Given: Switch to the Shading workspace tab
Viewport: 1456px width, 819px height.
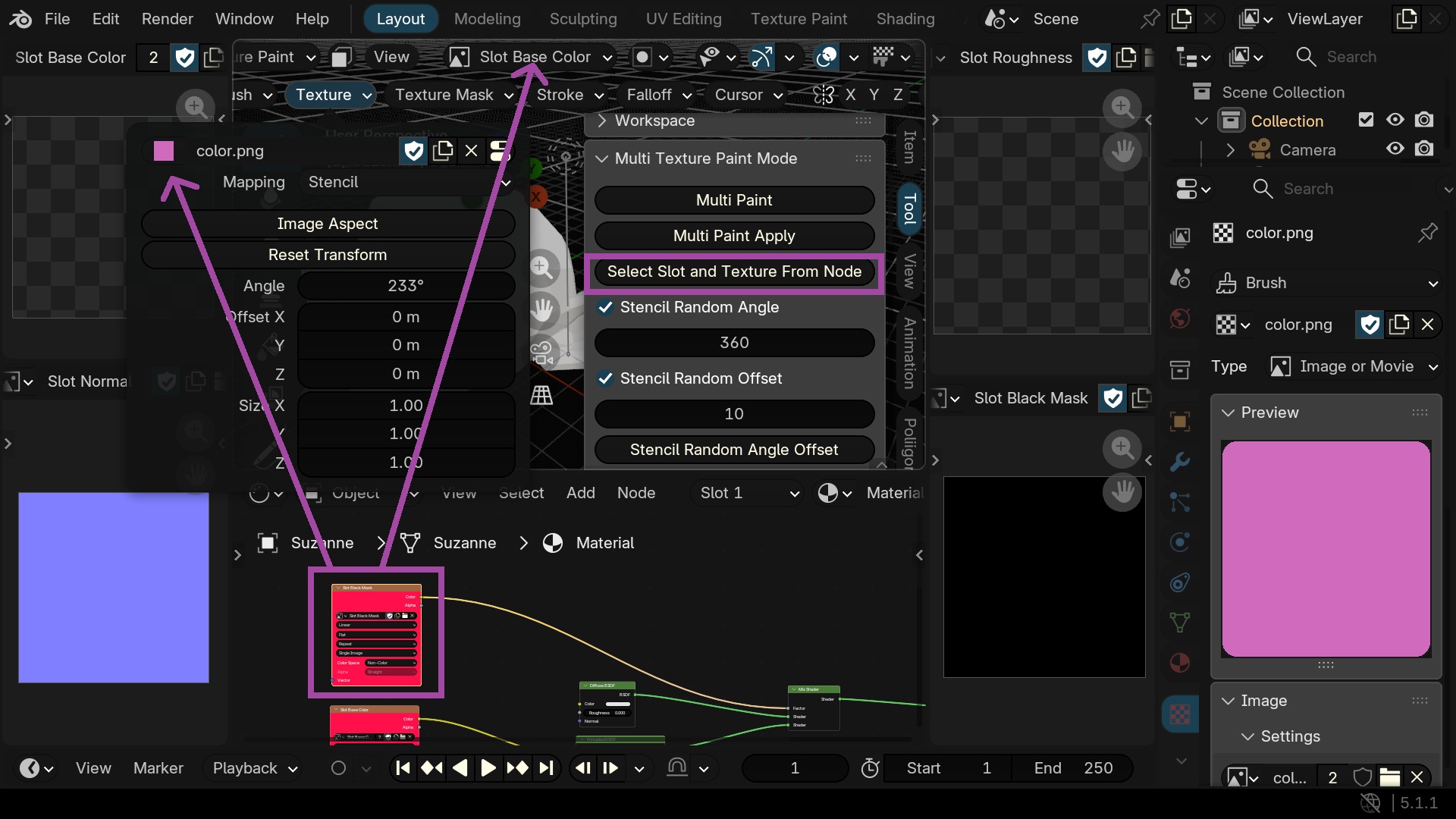Looking at the screenshot, I should [x=905, y=19].
